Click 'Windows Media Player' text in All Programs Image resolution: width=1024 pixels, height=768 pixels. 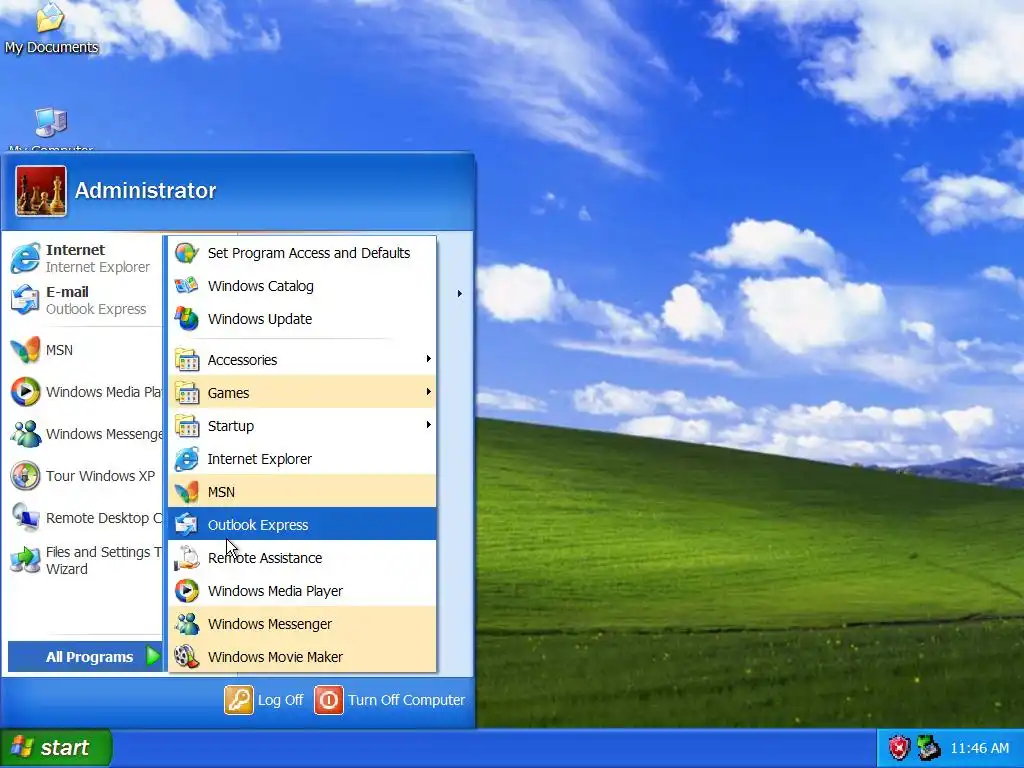click(x=275, y=591)
